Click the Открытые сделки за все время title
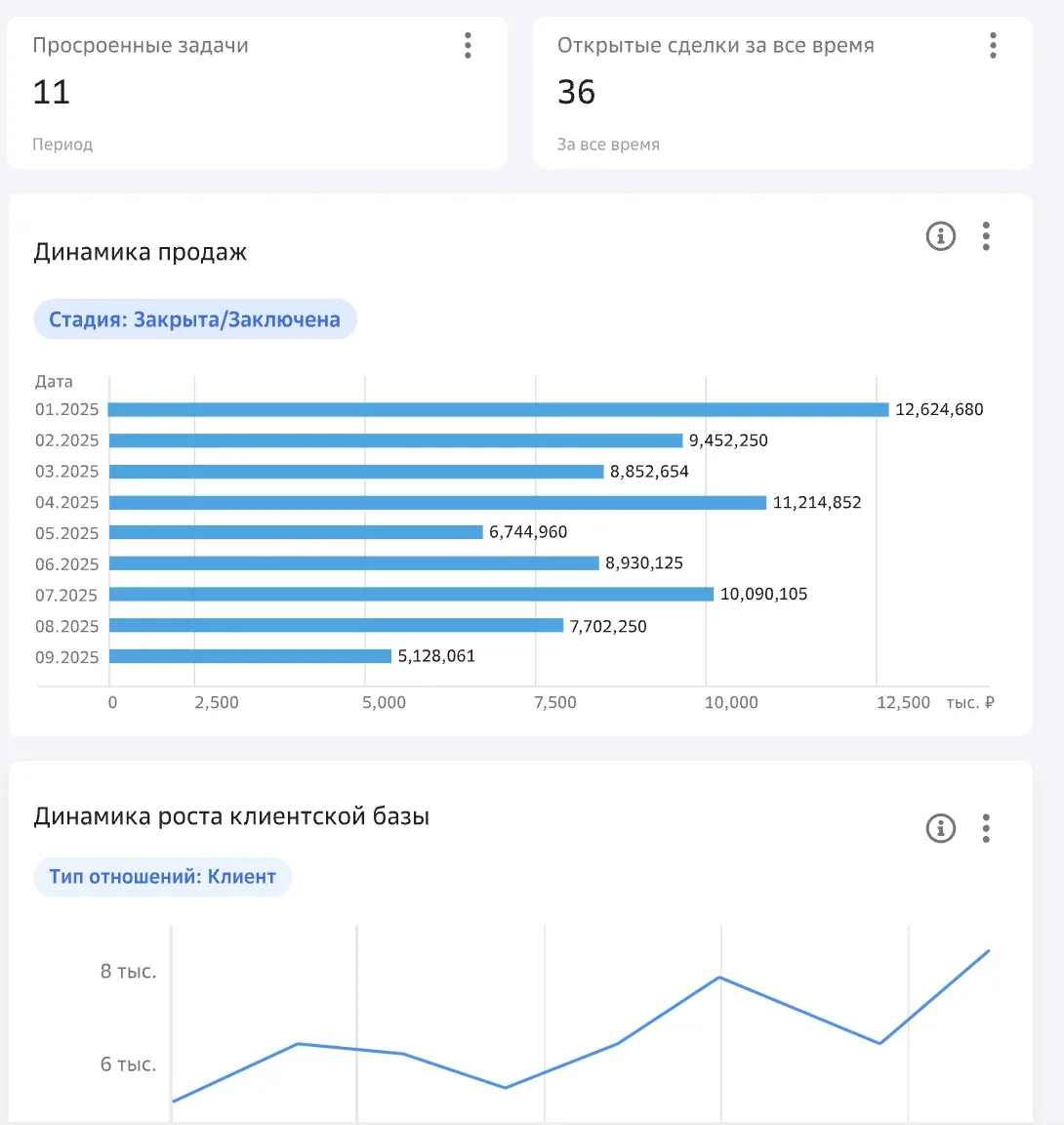The width and height of the screenshot is (1064, 1125). [x=716, y=45]
